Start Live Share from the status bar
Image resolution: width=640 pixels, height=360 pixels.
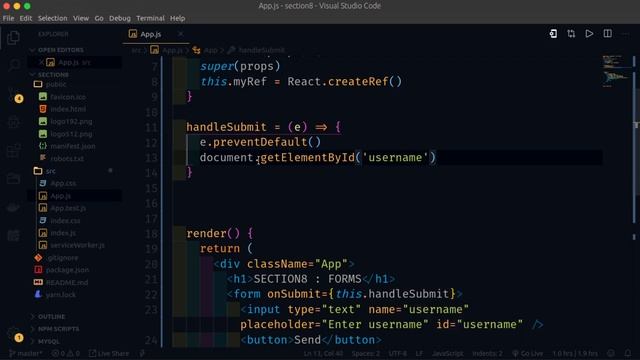(x=109, y=353)
